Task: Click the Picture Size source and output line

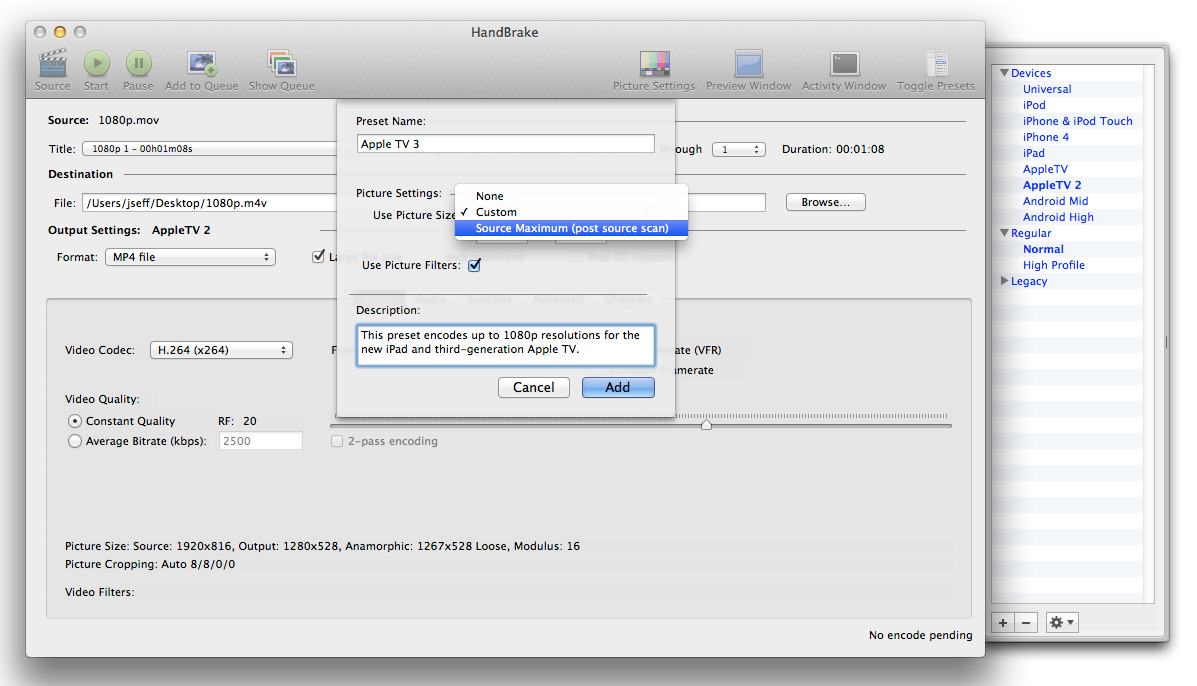Action: (322, 546)
